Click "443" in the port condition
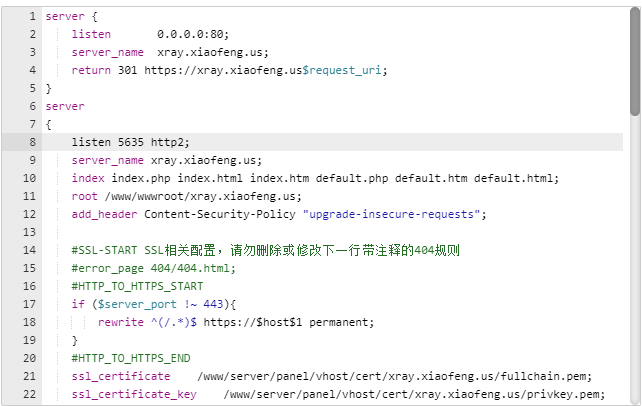This screenshot has width=642, height=406. click(213, 304)
